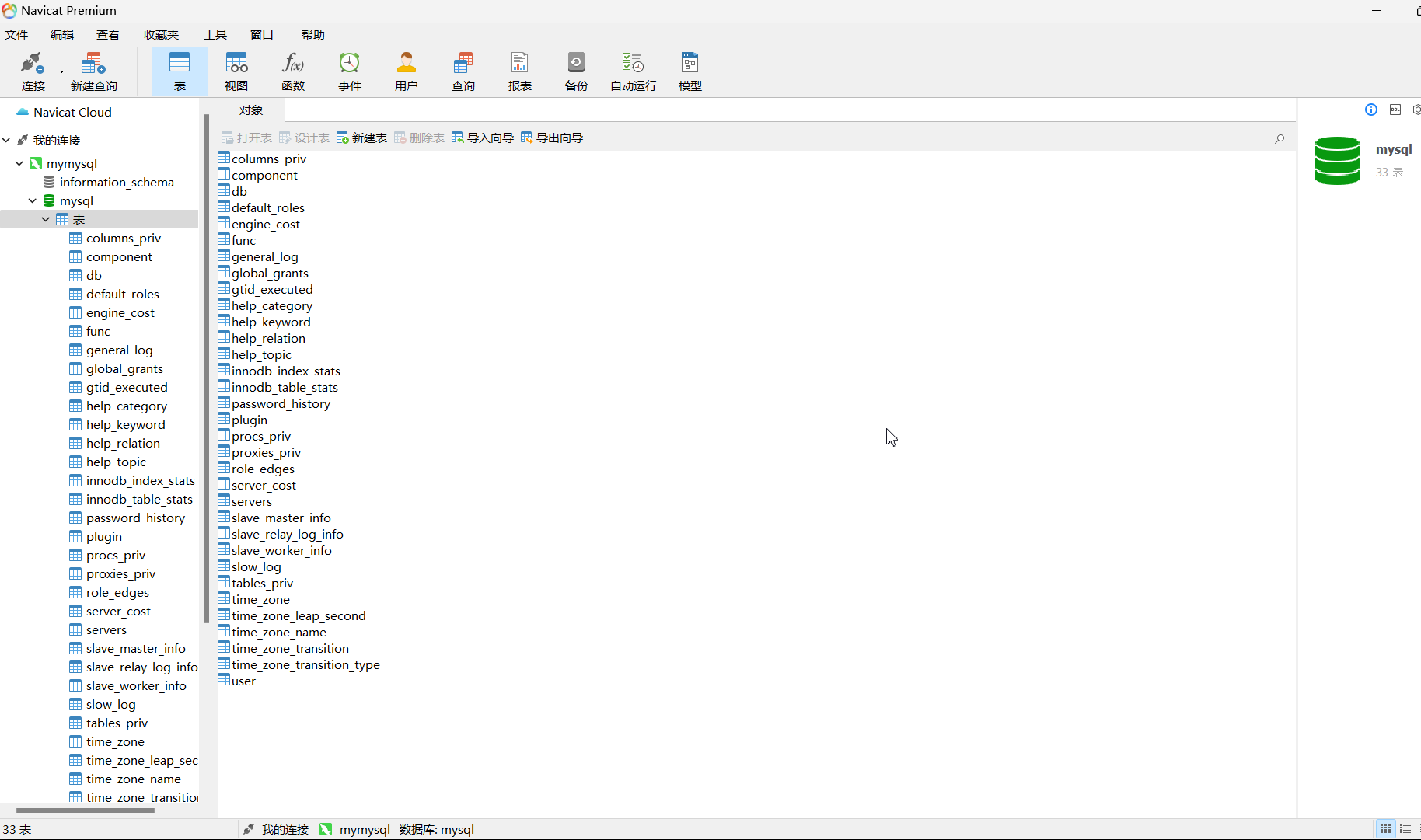This screenshot has height=840, width=1421.
Task: Open the 编辑 menu
Action: point(62,34)
